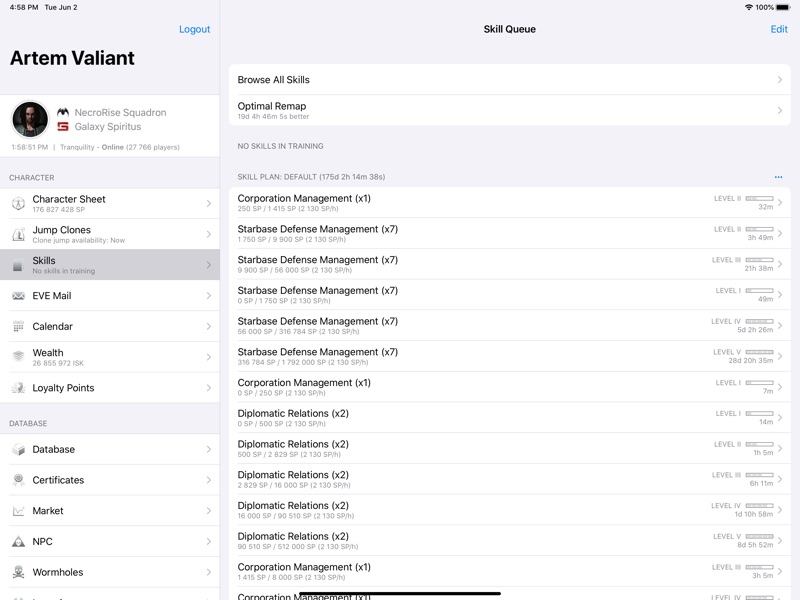This screenshot has height=600, width=800.
Task: Open Corporation Management 1 415 SP / 8 000 SP row
Action: click(509, 571)
